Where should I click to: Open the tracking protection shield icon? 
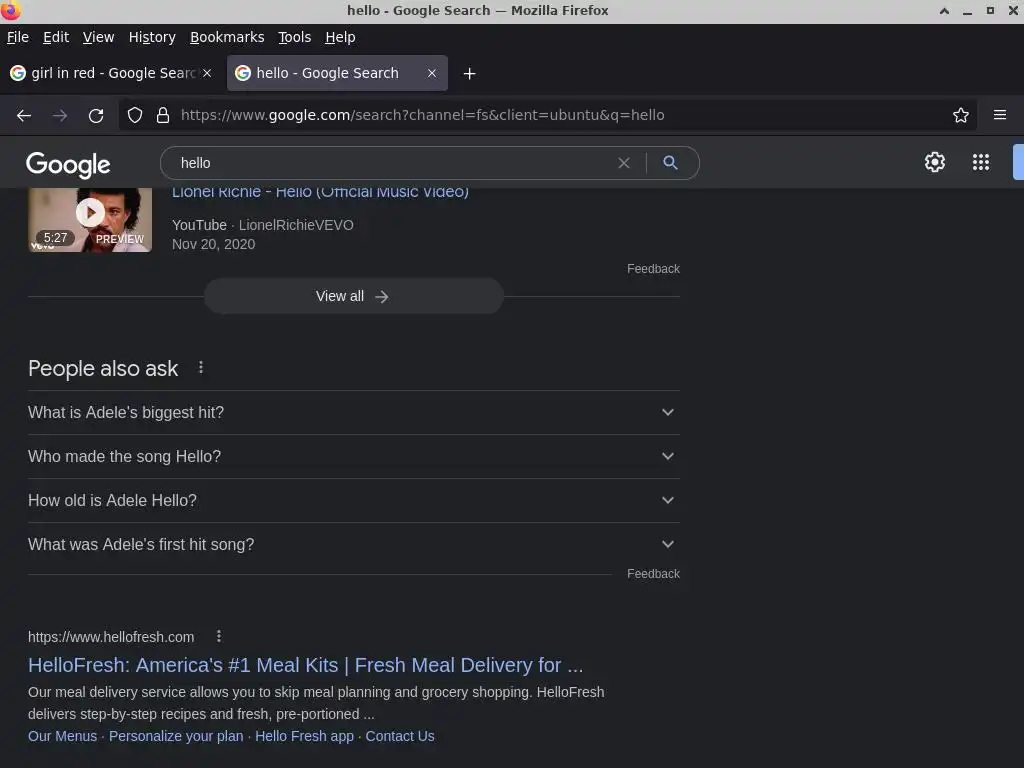click(x=135, y=116)
